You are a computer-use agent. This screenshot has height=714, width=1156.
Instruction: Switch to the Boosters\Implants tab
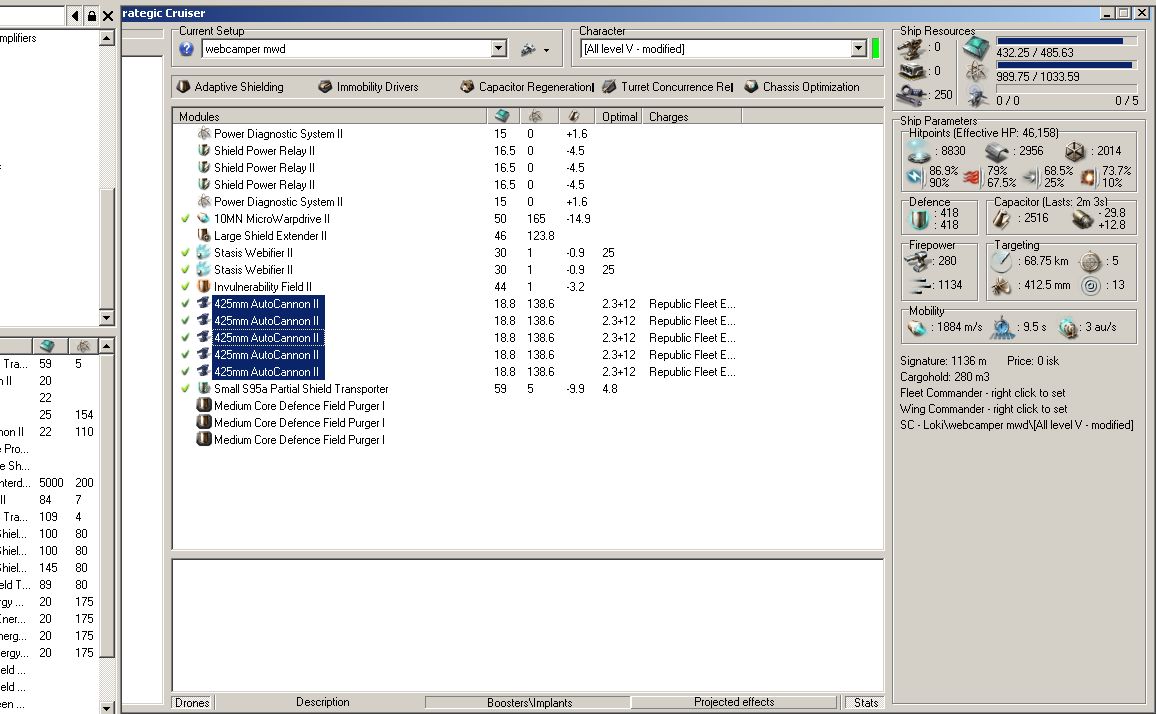tap(529, 702)
